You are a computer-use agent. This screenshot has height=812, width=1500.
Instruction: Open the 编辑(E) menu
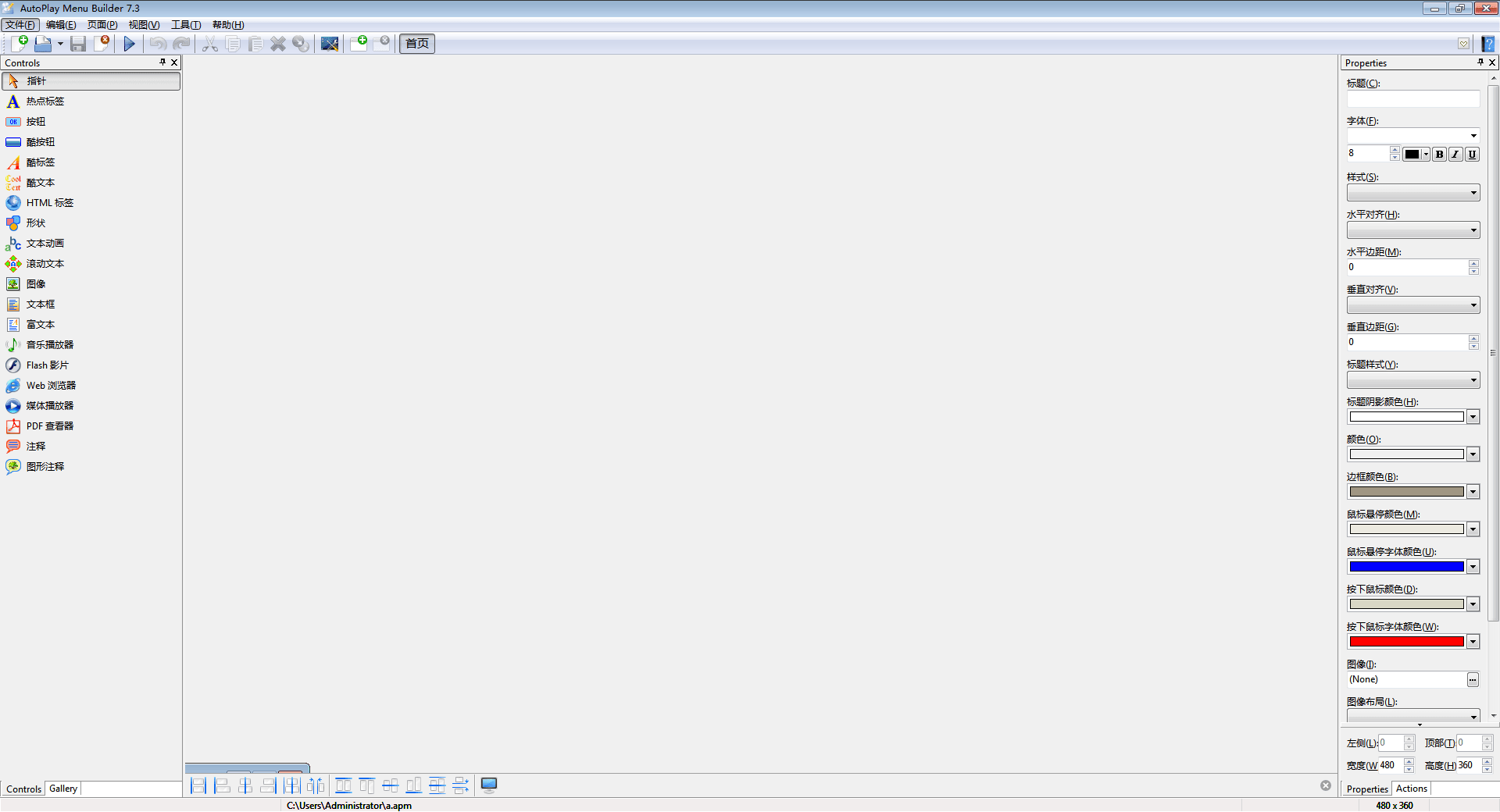[x=61, y=25]
